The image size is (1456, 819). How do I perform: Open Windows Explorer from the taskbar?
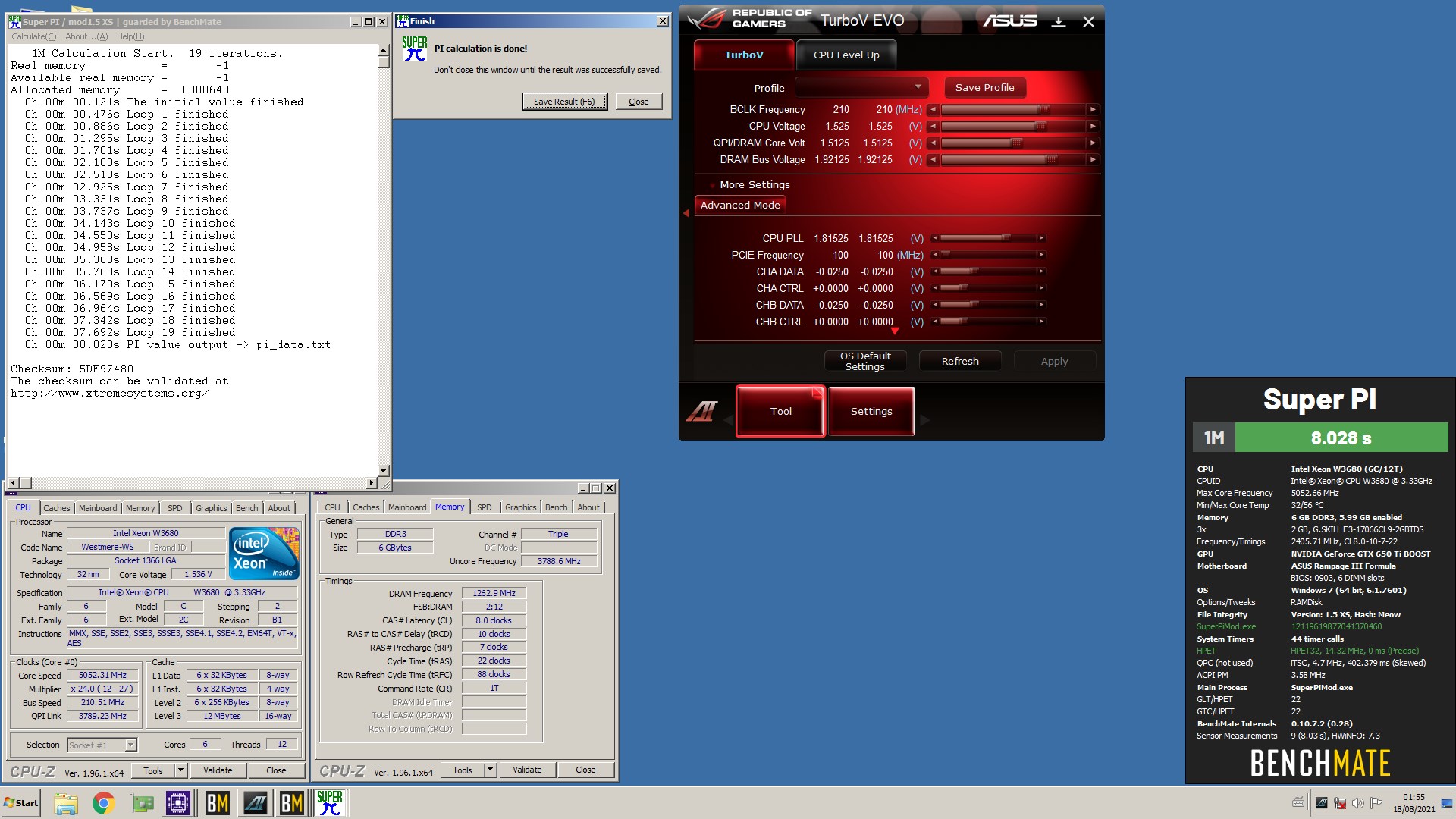click(66, 803)
